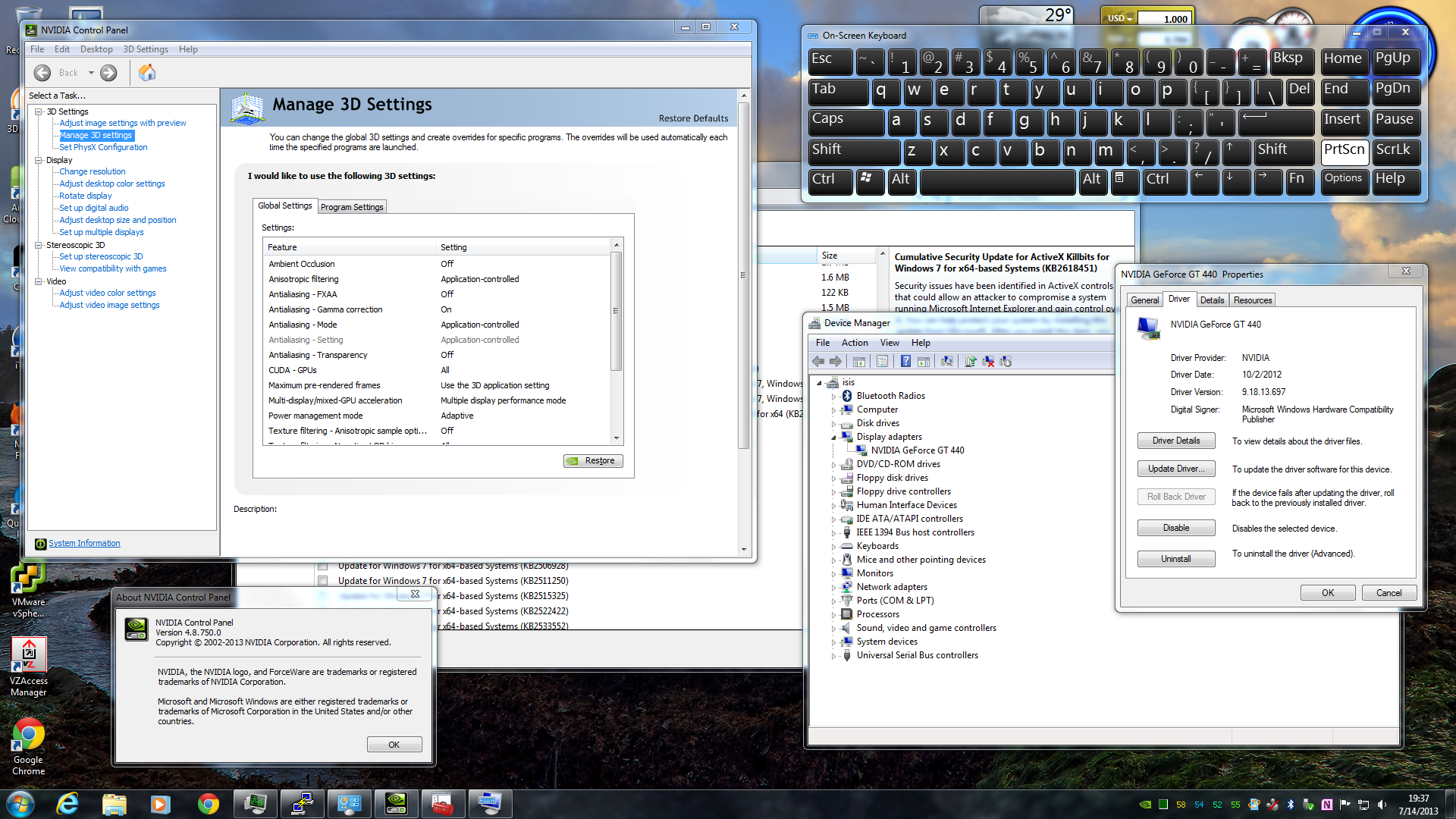Click System Information link
This screenshot has width=1456, height=819.
tap(84, 544)
